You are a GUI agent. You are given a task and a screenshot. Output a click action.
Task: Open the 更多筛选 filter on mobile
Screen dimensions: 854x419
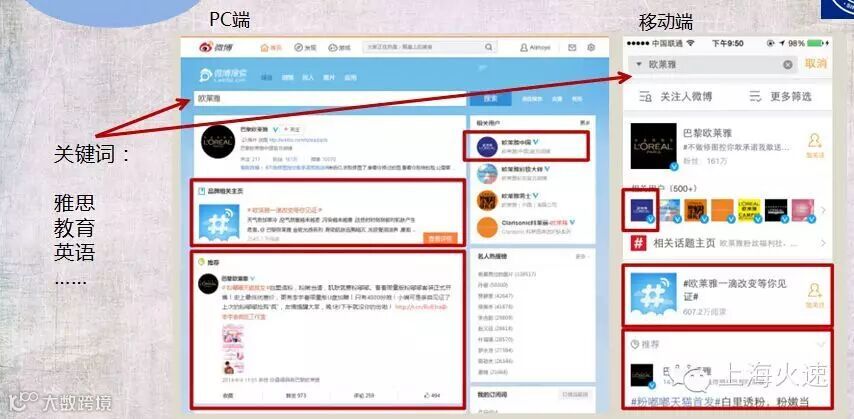[780, 97]
